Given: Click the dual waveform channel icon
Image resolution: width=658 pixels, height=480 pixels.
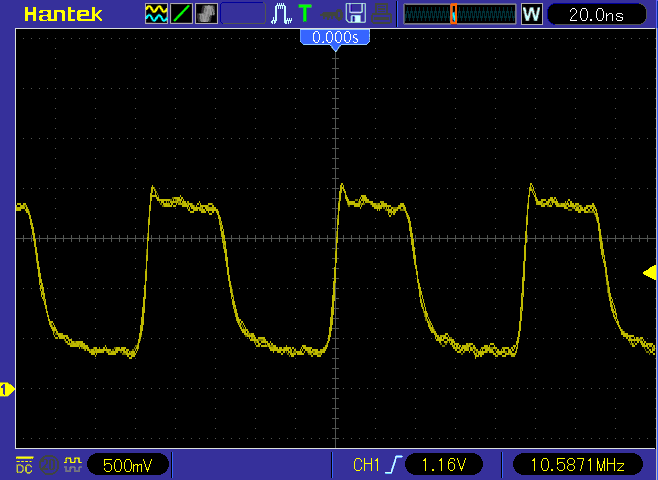Looking at the screenshot, I should coord(156,13).
